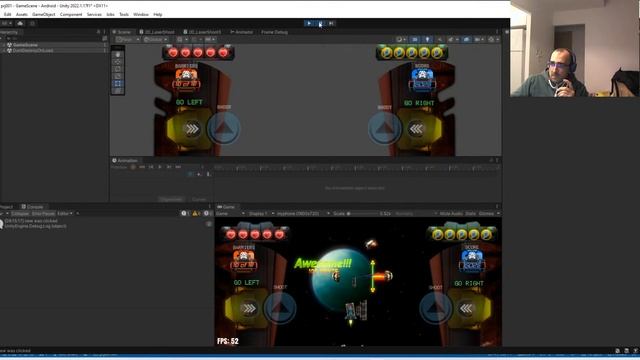Select the Animation panel tab
640x360 pixels.
coord(125,160)
